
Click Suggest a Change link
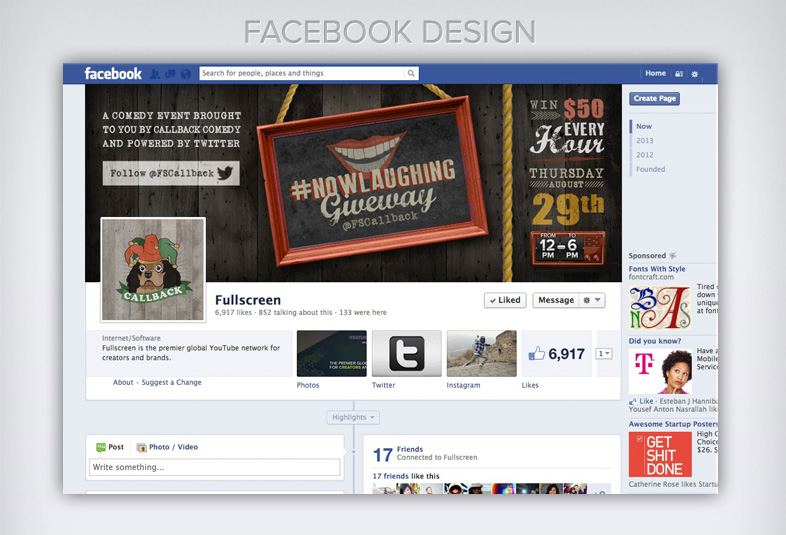click(x=171, y=382)
